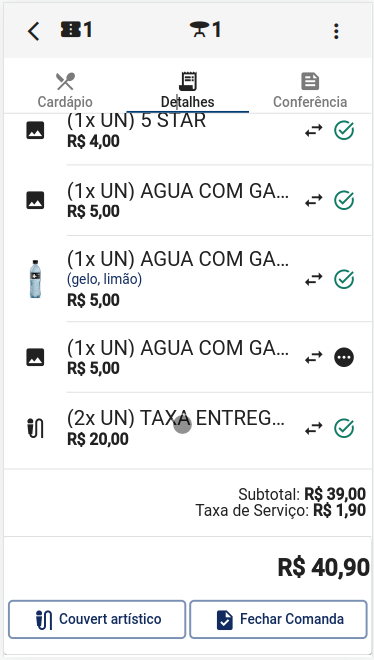
Task: Click water bottle thumbnail image
Action: pyautogui.click(x=35, y=279)
